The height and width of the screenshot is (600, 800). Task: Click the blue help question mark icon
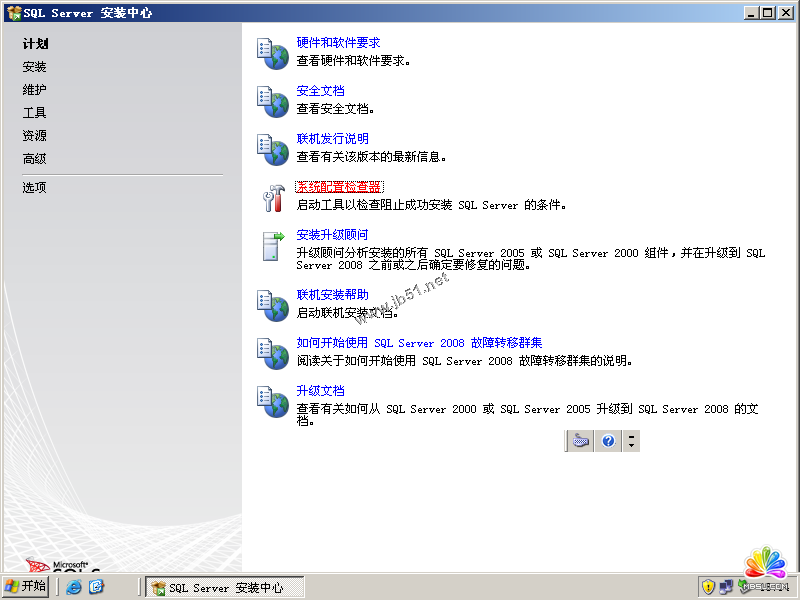point(607,441)
